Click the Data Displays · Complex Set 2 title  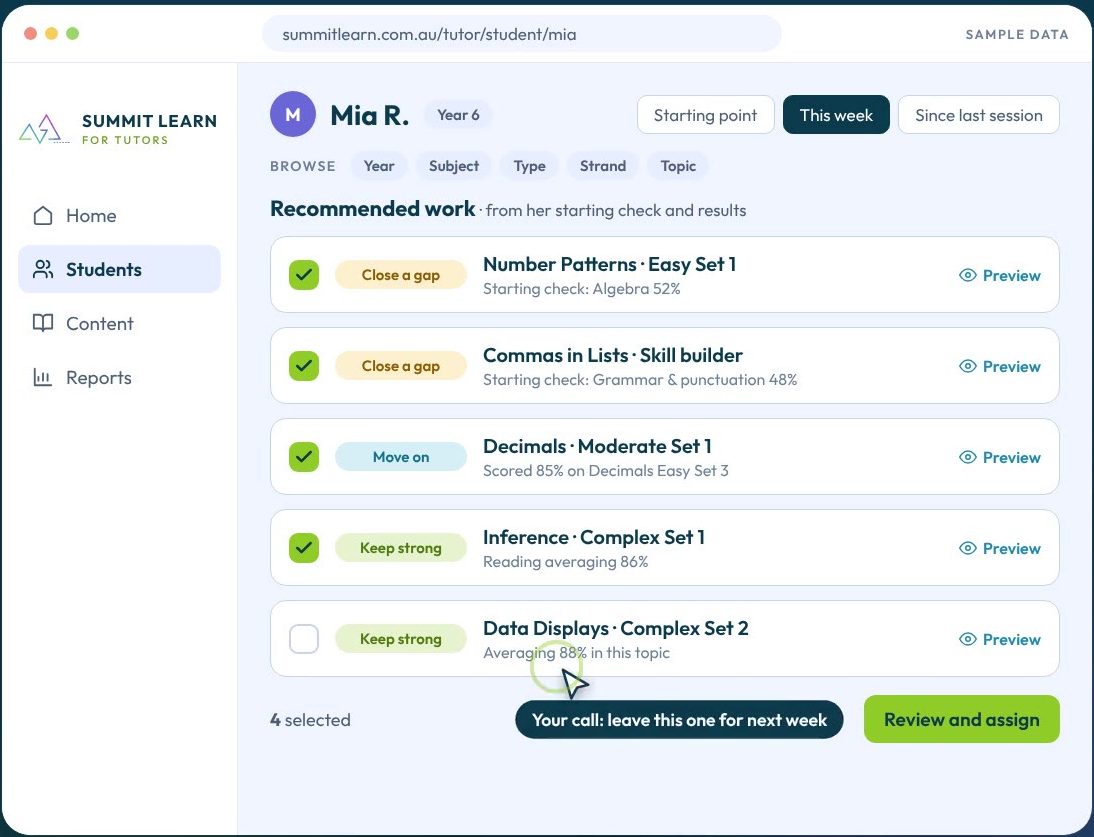click(x=615, y=628)
